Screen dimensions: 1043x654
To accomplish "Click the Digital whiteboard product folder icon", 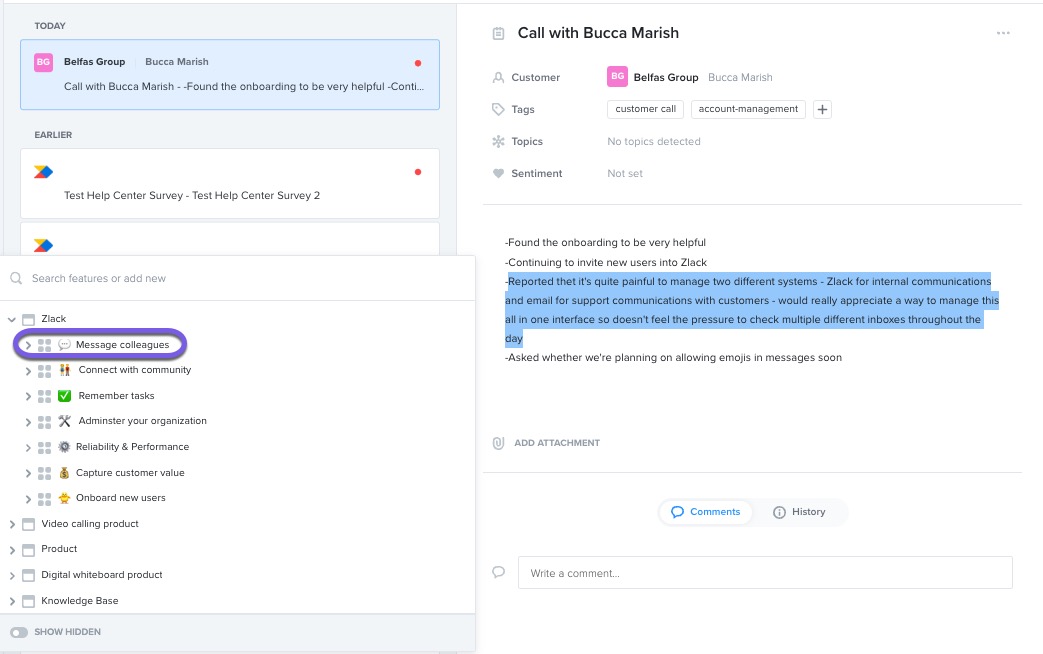I will tap(29, 575).
